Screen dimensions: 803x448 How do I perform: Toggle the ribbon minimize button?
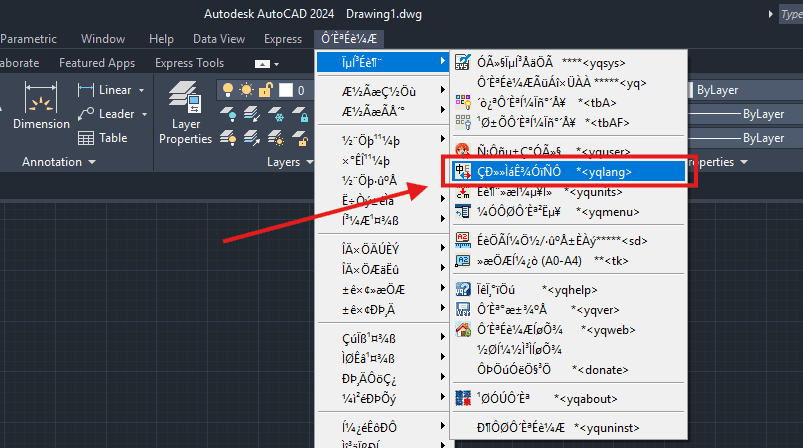262,64
